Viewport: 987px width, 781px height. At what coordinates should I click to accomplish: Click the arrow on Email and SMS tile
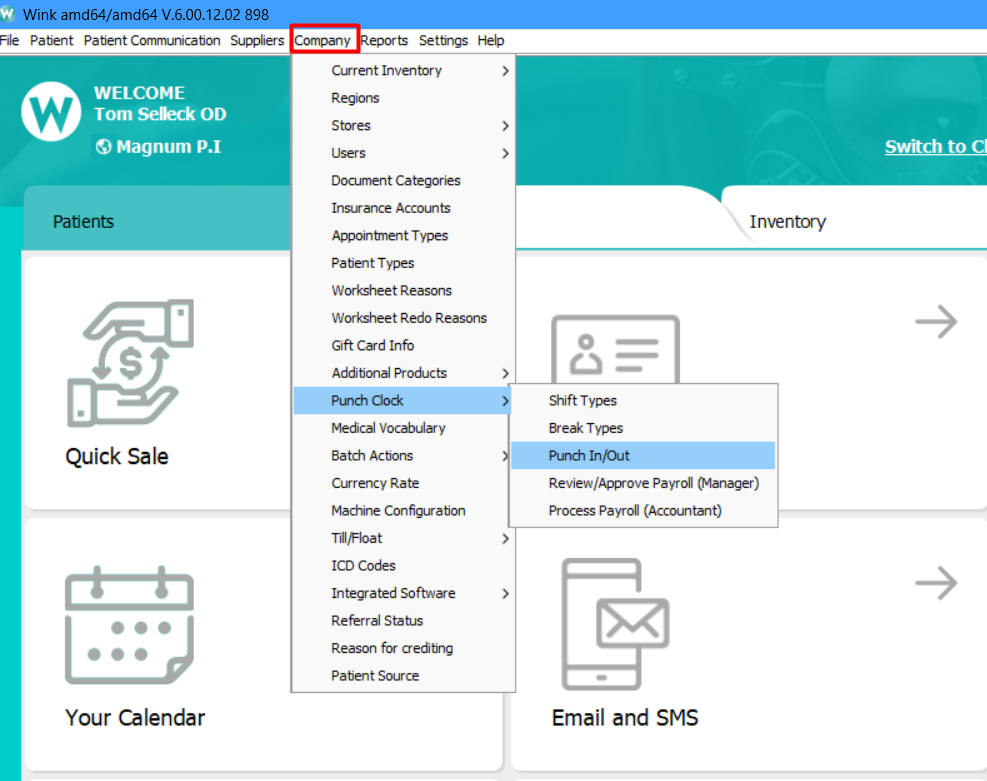[935, 583]
